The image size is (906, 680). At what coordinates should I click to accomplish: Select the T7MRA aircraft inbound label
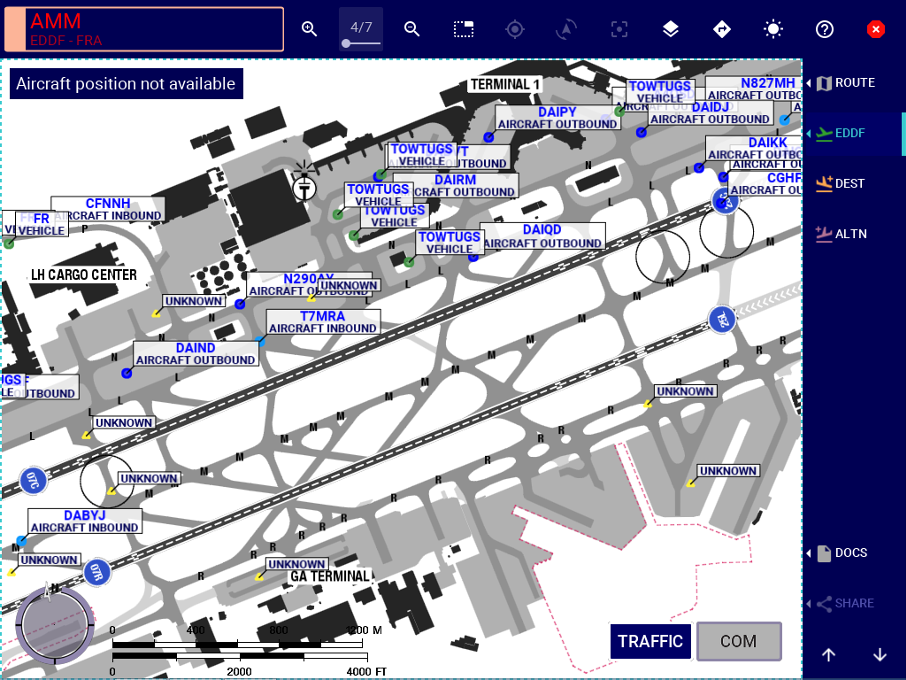[x=323, y=322]
